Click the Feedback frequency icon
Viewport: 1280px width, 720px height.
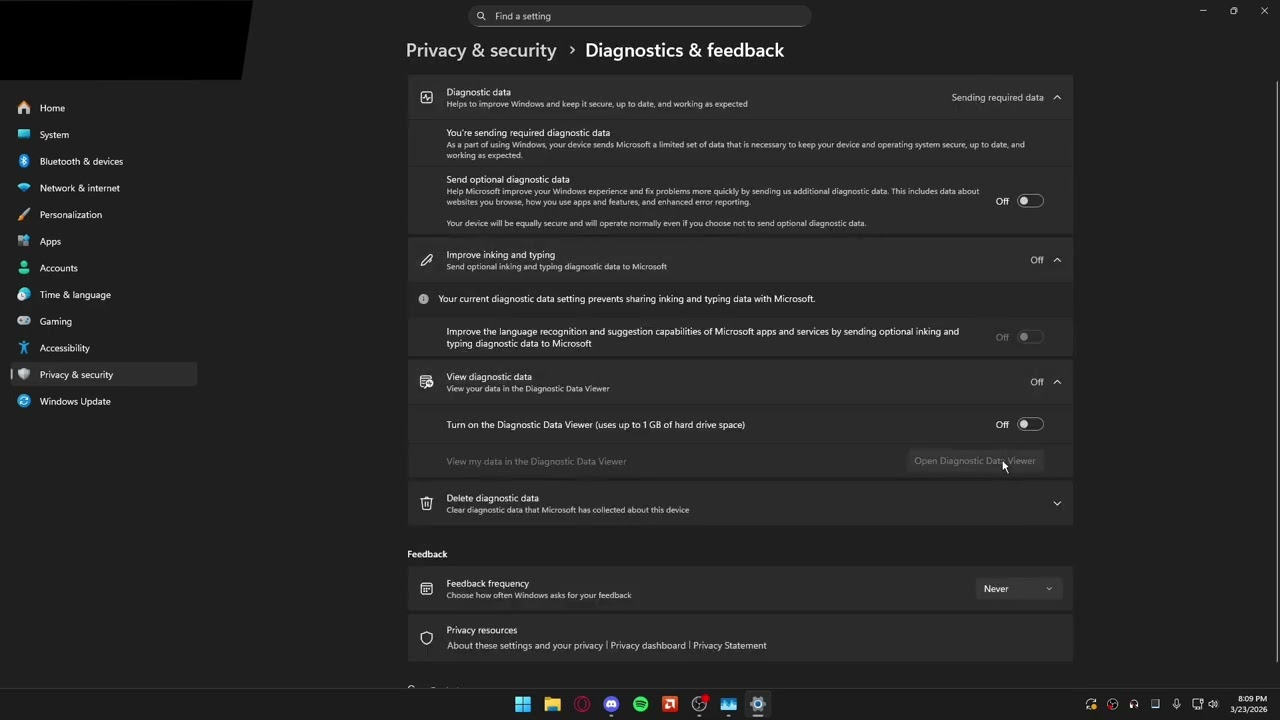click(x=427, y=589)
